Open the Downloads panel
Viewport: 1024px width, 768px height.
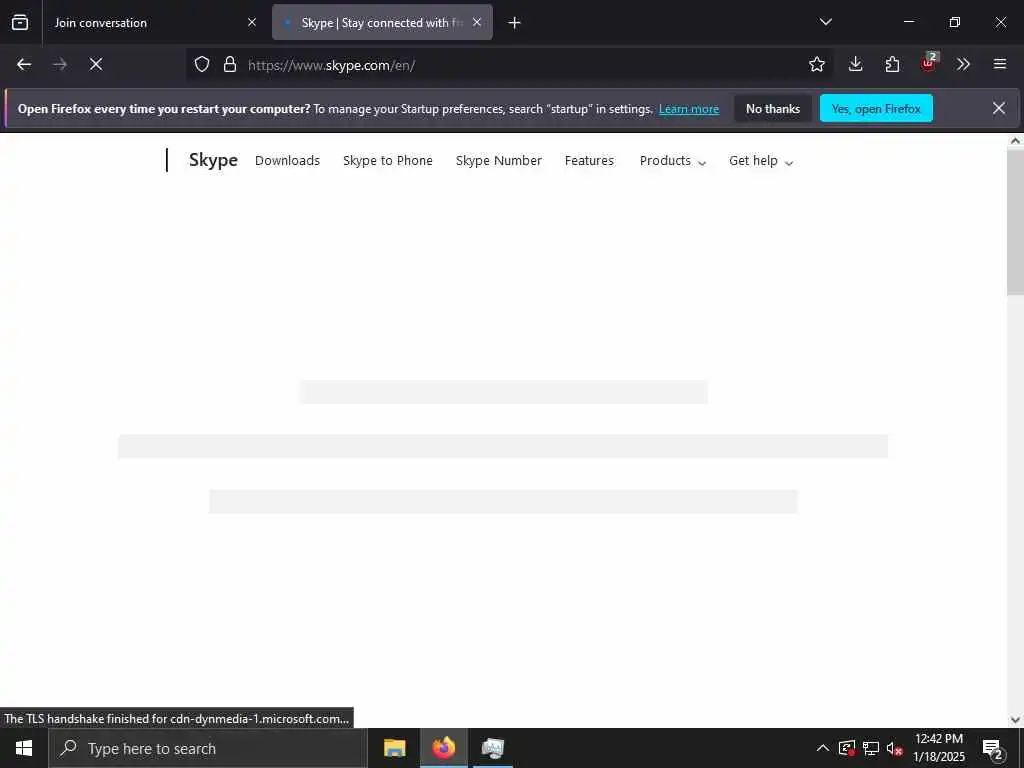[x=856, y=64]
